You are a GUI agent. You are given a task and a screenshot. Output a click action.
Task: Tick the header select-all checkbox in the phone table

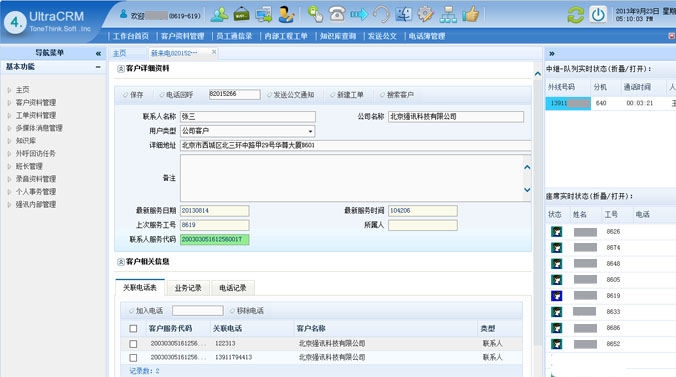point(133,329)
